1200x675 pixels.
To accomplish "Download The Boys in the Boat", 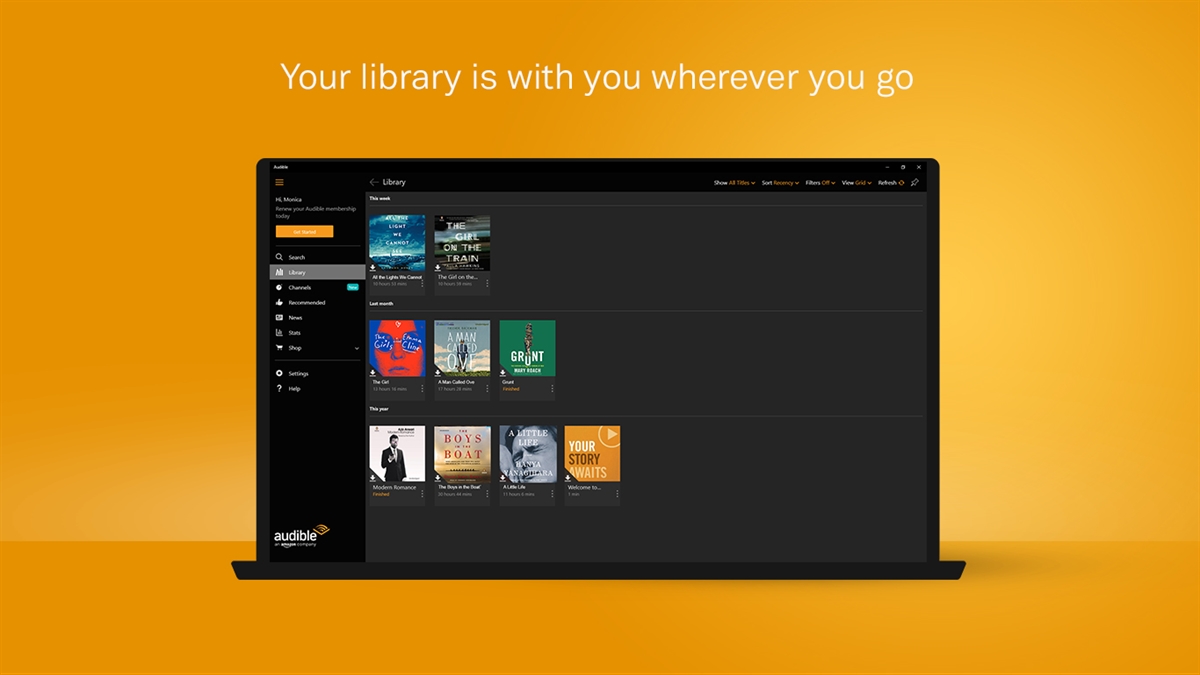I will pyautogui.click(x=438, y=478).
